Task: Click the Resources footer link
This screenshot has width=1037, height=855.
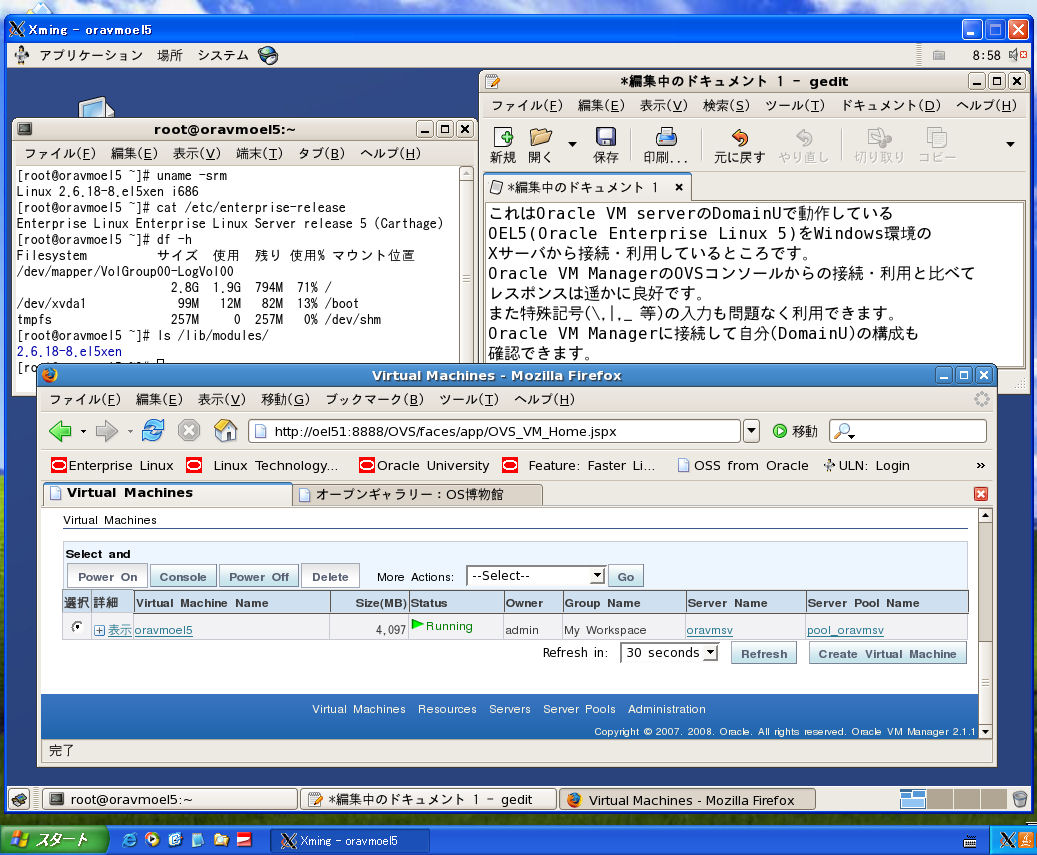Action: click(x=447, y=709)
